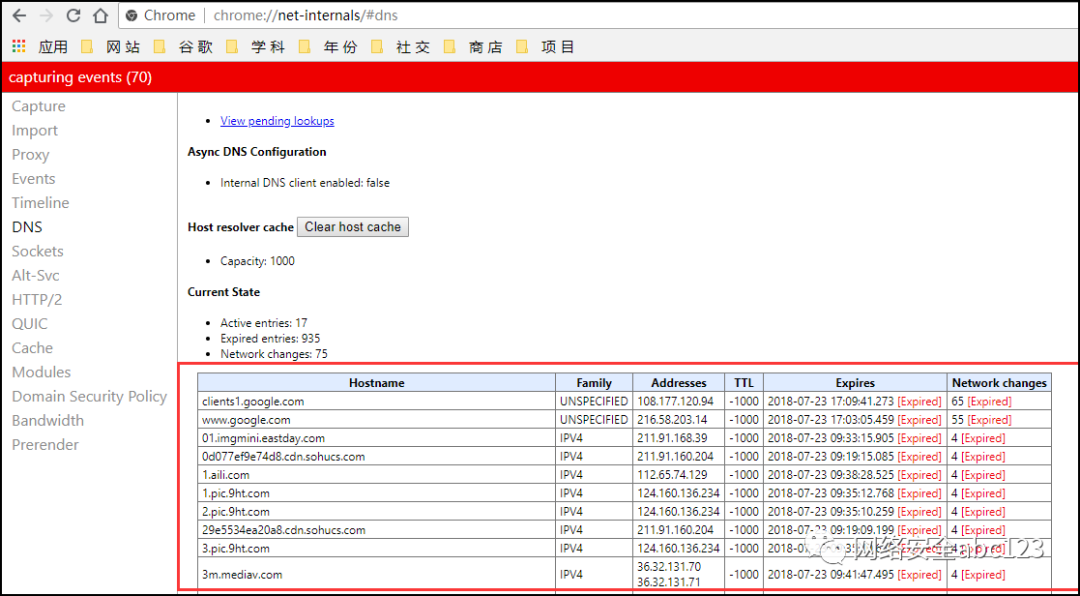The width and height of the screenshot is (1080, 596).
Task: Click the expiry 2018-07-23 17:09:41.273
Action: [x=831, y=401]
